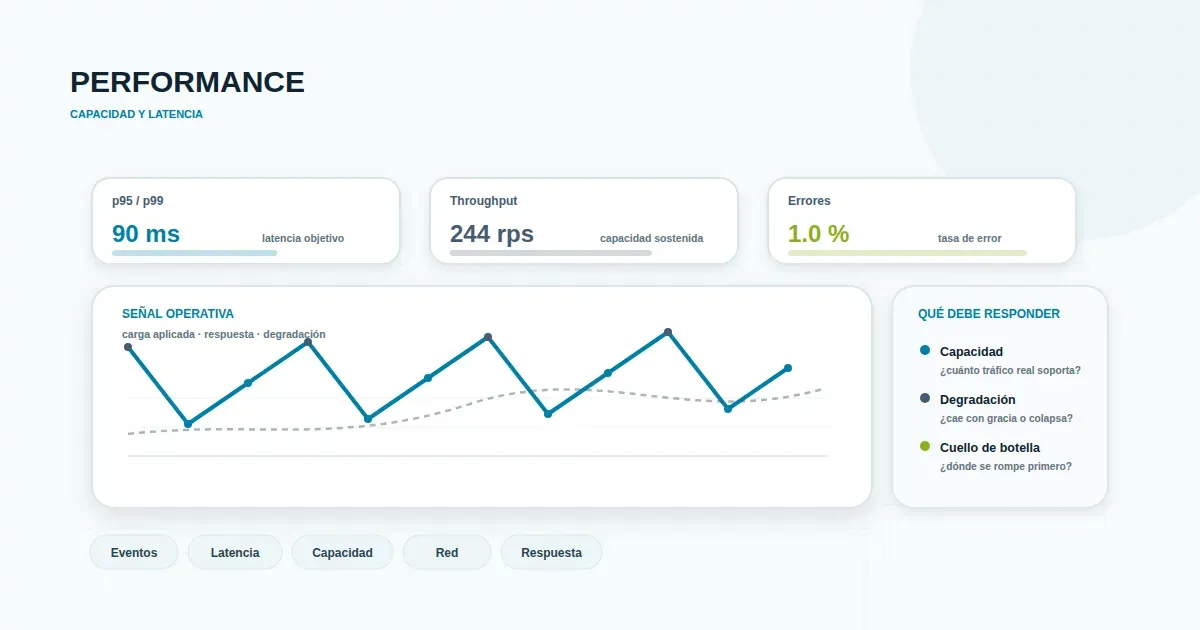This screenshot has width=1200, height=630.
Task: Click ¿cae con gracia o colapsa? text
Action: pyautogui.click(x=1006, y=418)
